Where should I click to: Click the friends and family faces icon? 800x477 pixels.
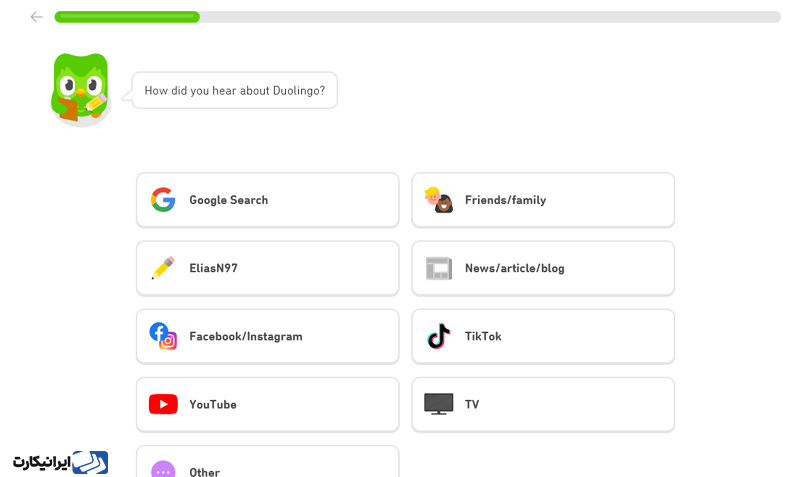tap(439, 200)
